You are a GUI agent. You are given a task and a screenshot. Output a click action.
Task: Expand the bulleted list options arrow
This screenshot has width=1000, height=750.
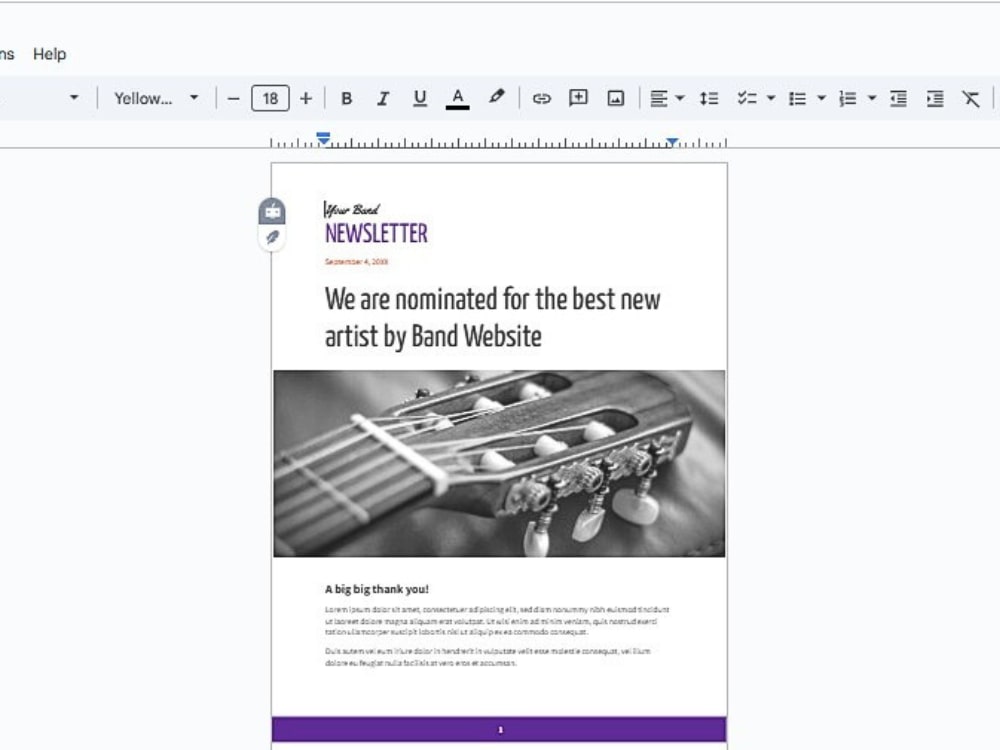tap(821, 99)
